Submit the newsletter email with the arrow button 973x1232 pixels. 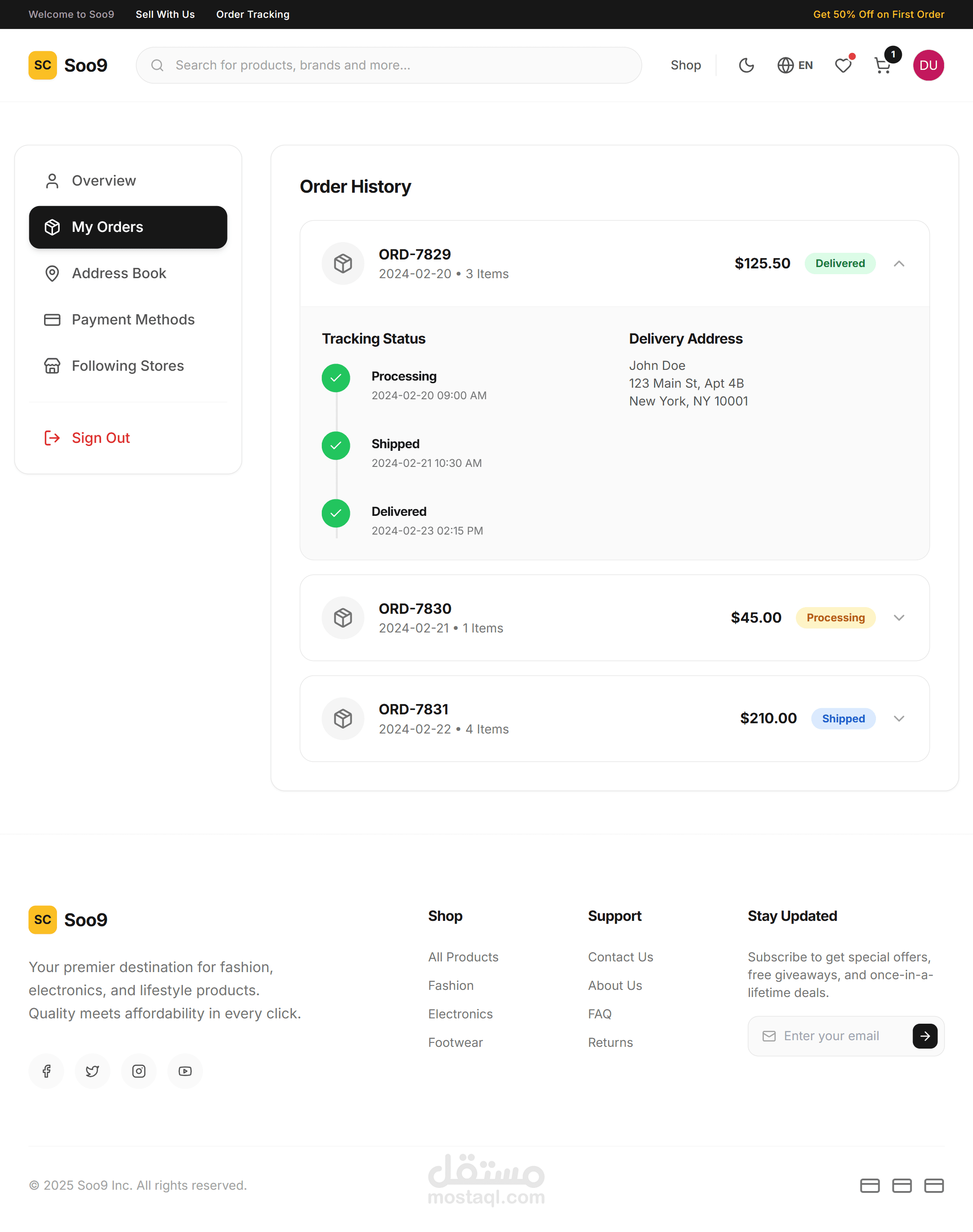[x=924, y=1036]
